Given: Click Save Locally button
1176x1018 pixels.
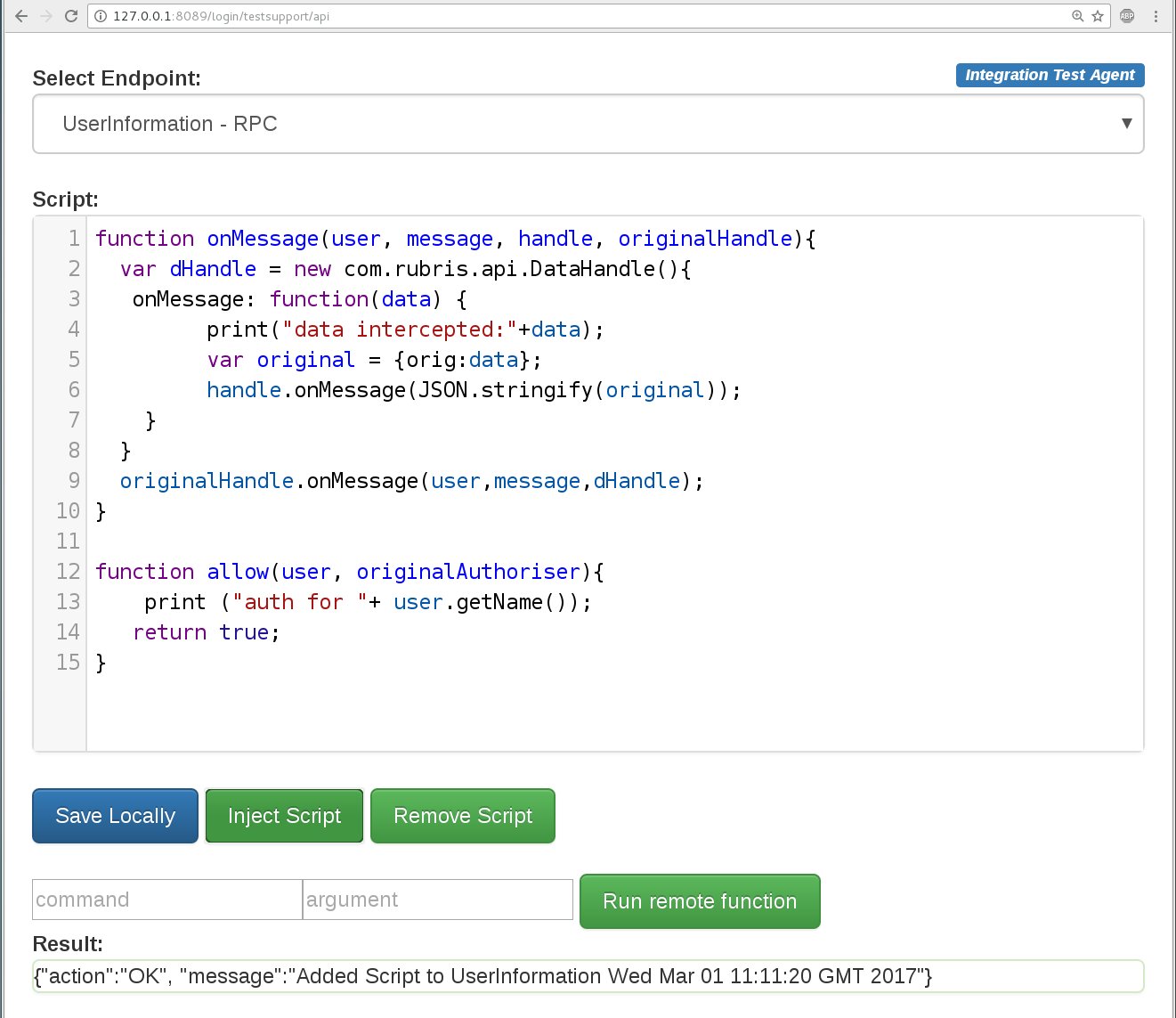Looking at the screenshot, I should [115, 816].
